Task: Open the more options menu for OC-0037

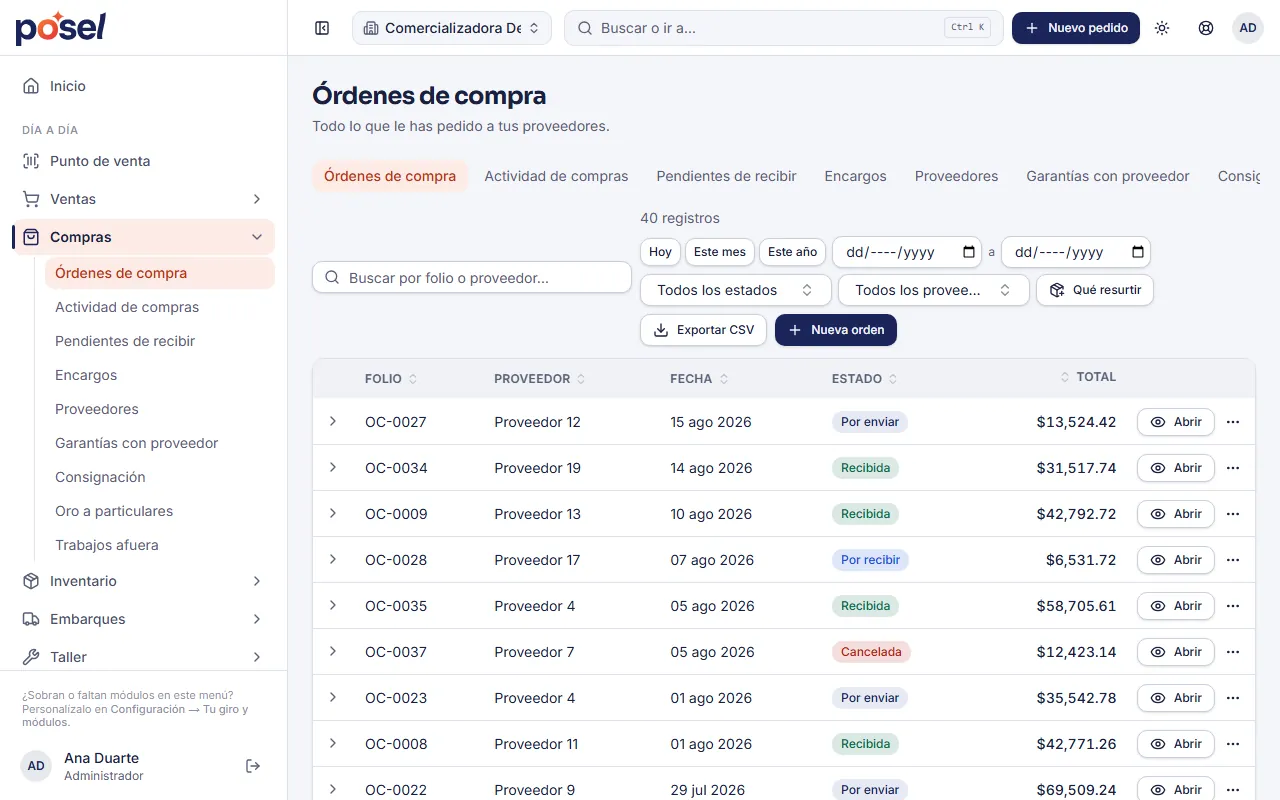Action: [x=1233, y=652]
